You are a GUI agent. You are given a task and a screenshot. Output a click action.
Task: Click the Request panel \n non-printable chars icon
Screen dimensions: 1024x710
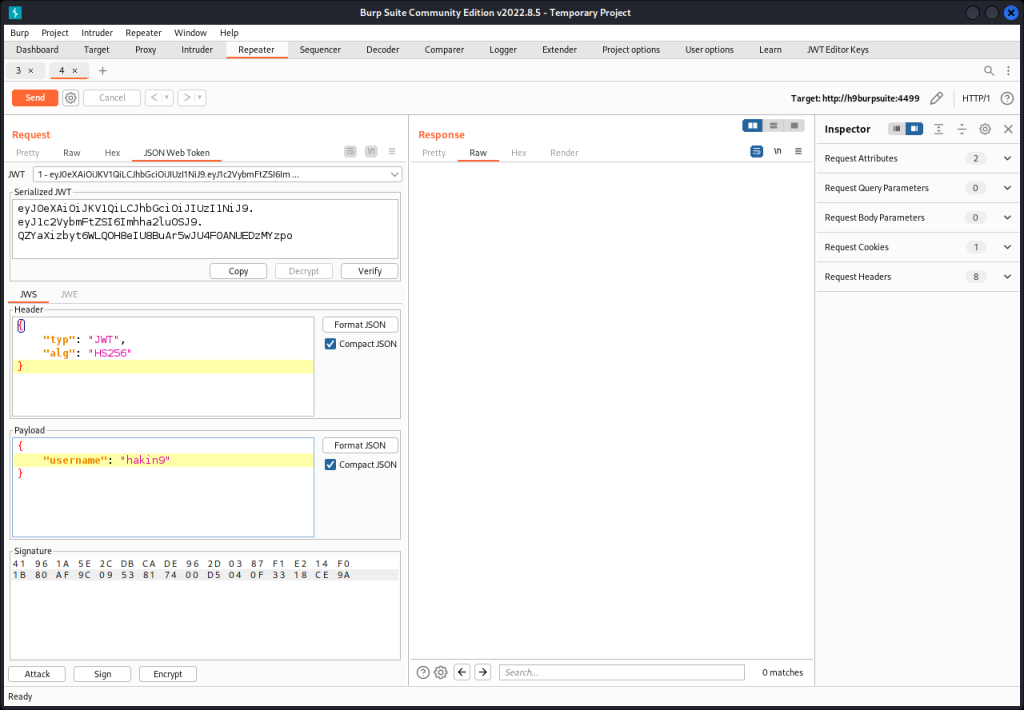coord(371,152)
